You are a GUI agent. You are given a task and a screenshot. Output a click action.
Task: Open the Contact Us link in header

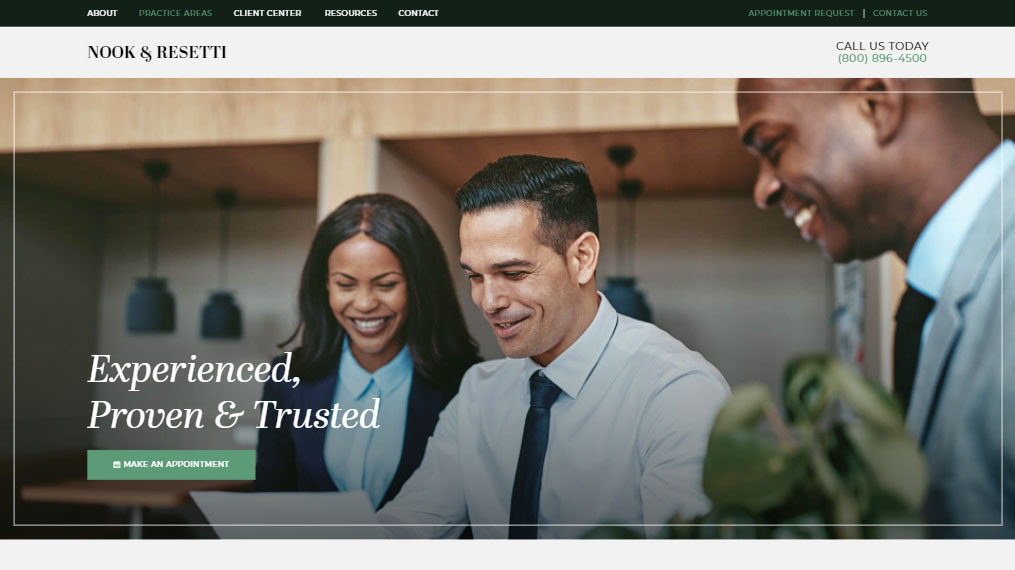tap(900, 13)
